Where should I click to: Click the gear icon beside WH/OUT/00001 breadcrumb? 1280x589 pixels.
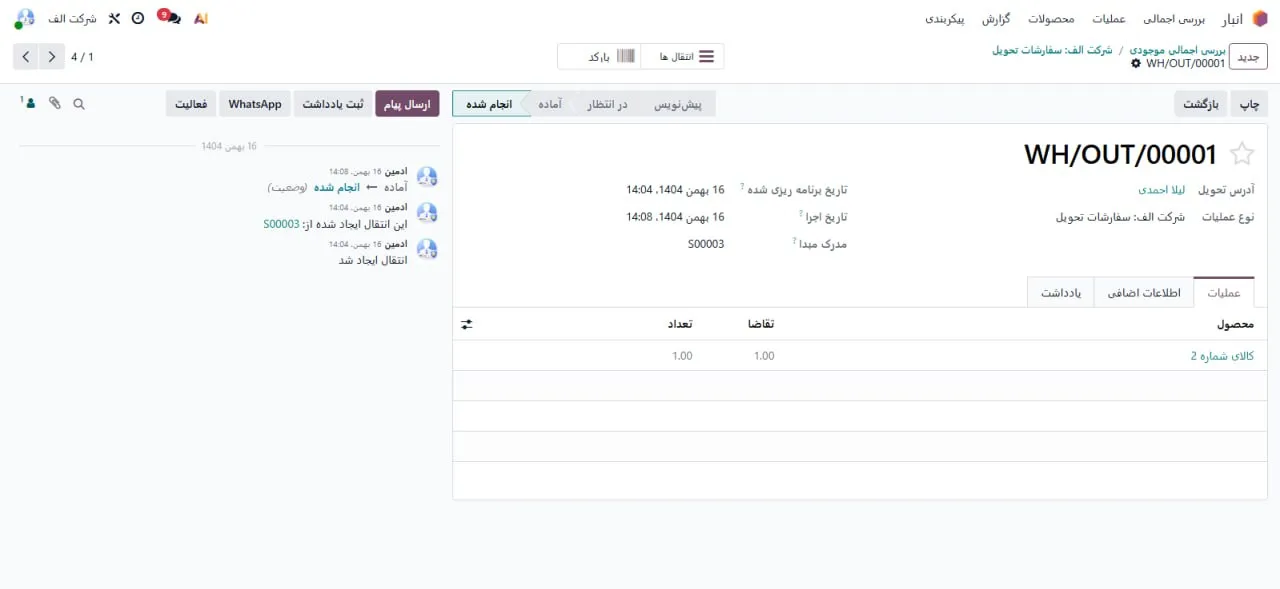tap(1135, 63)
